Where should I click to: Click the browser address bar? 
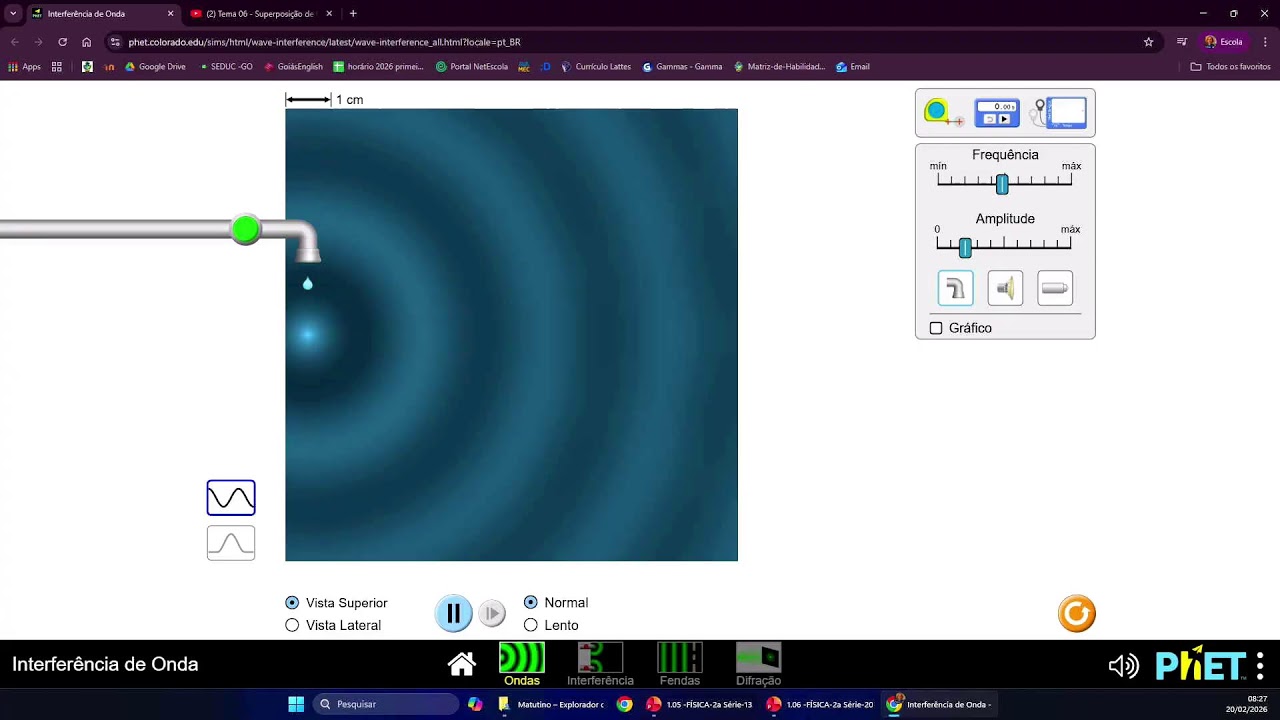(630, 42)
